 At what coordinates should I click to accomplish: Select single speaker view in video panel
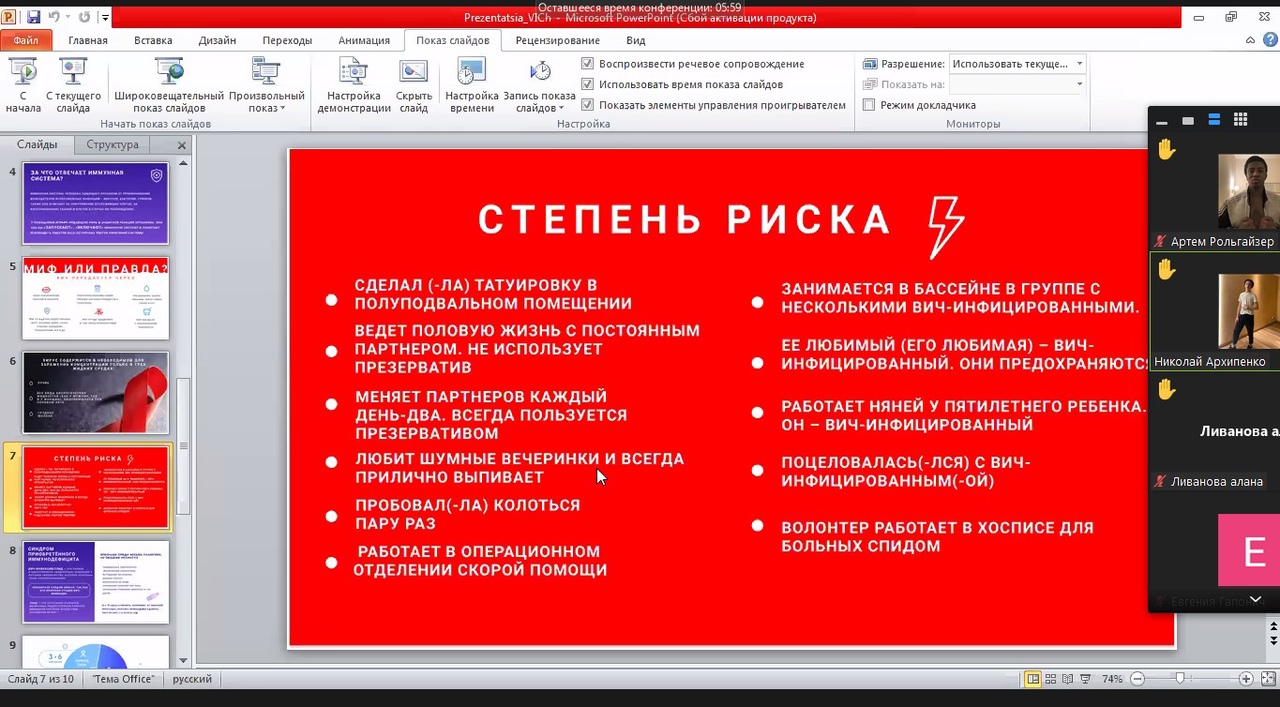click(x=1188, y=121)
